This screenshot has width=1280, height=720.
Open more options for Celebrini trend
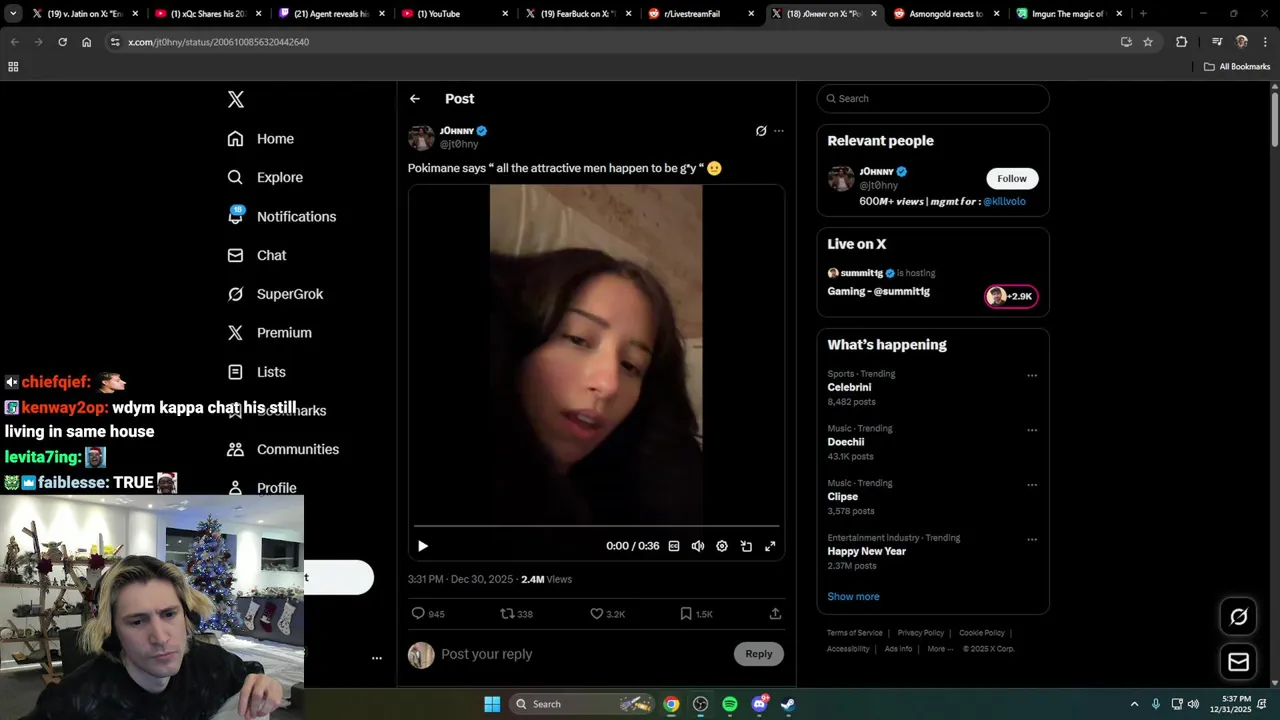click(1032, 376)
